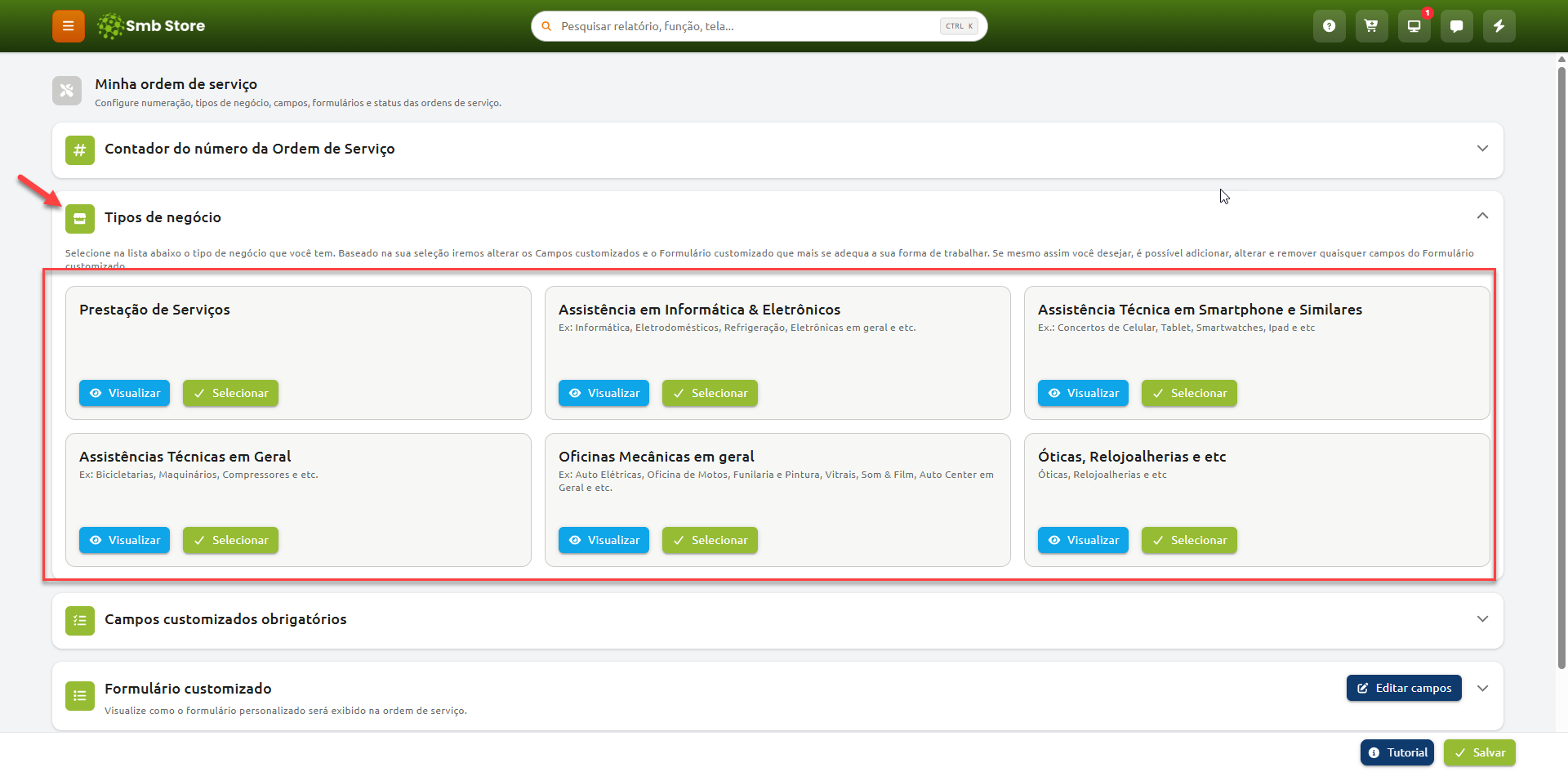Selecionar Assistências Técnicas em Geral
1568x772 pixels.
tap(230, 540)
